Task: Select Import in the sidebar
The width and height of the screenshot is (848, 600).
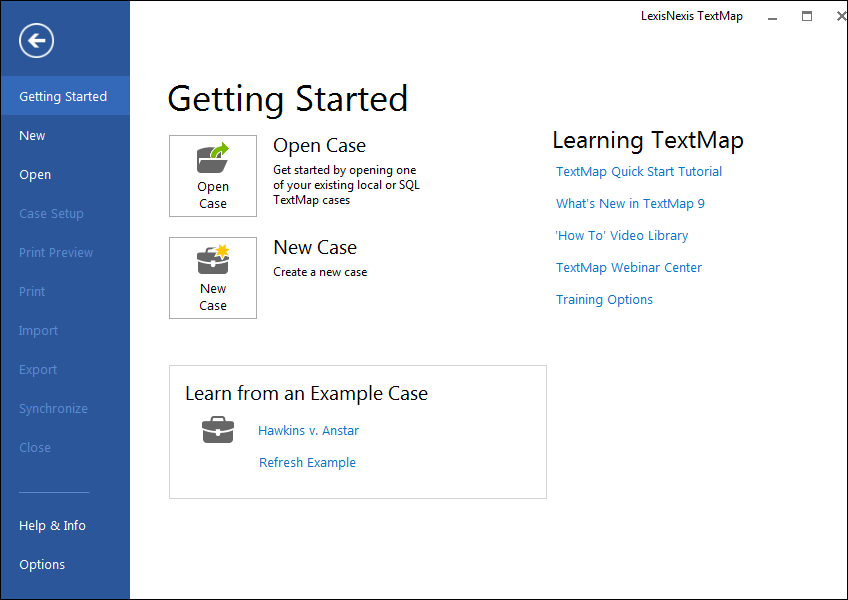Action: [x=65, y=330]
